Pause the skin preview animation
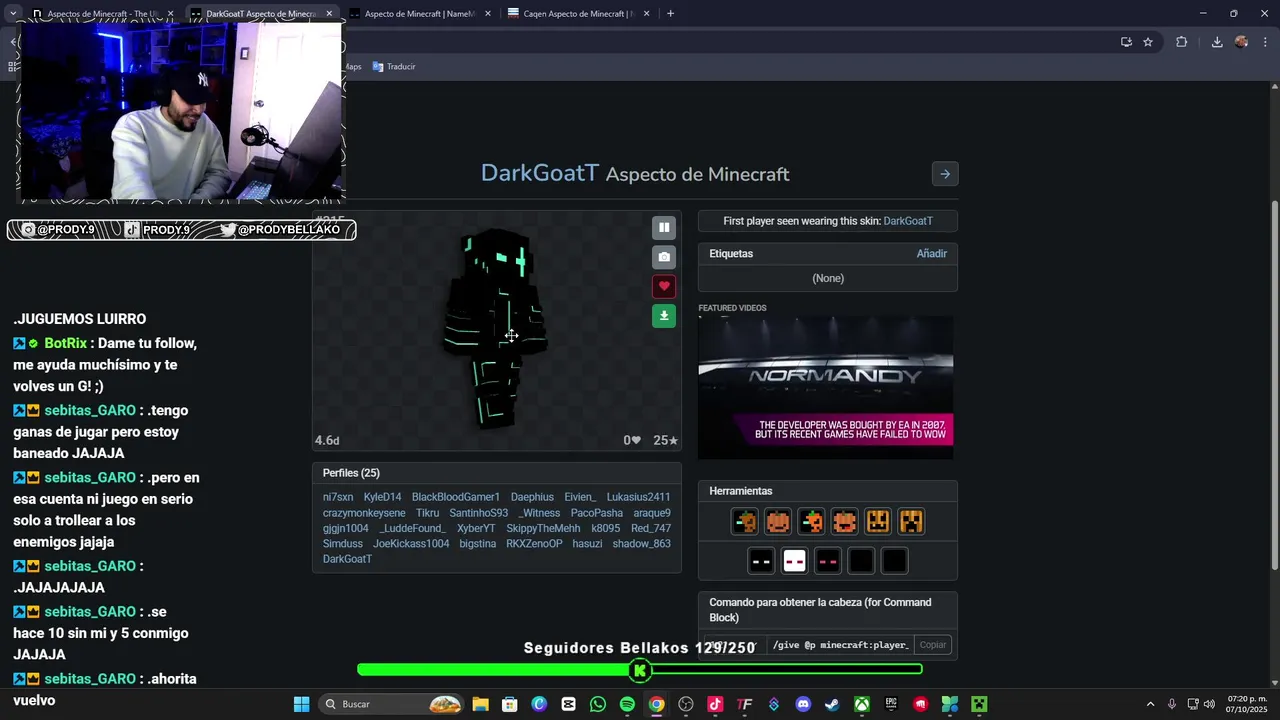The height and width of the screenshot is (720, 1280). tap(664, 228)
